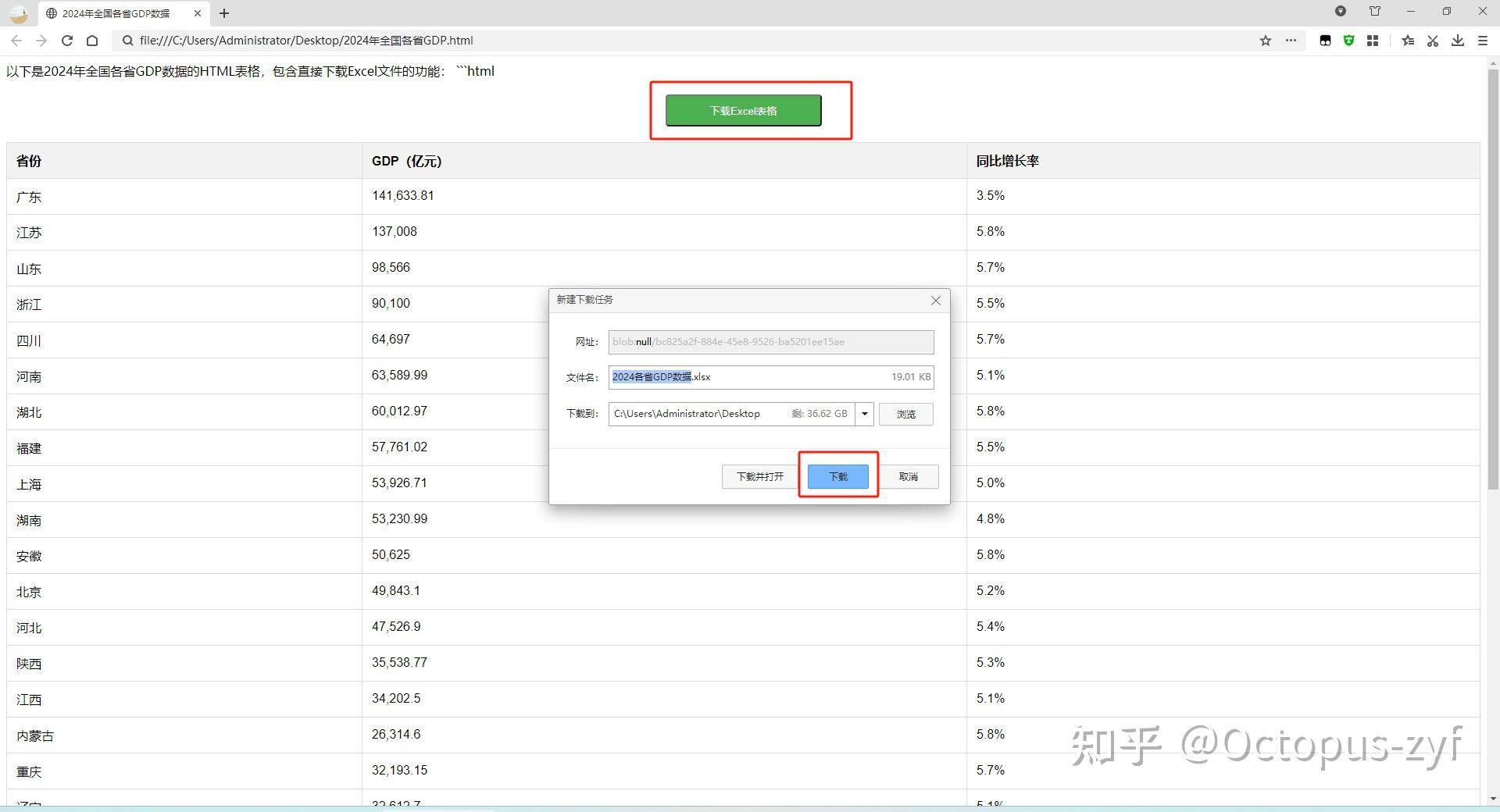Click the 浏览 browse button

click(906, 414)
